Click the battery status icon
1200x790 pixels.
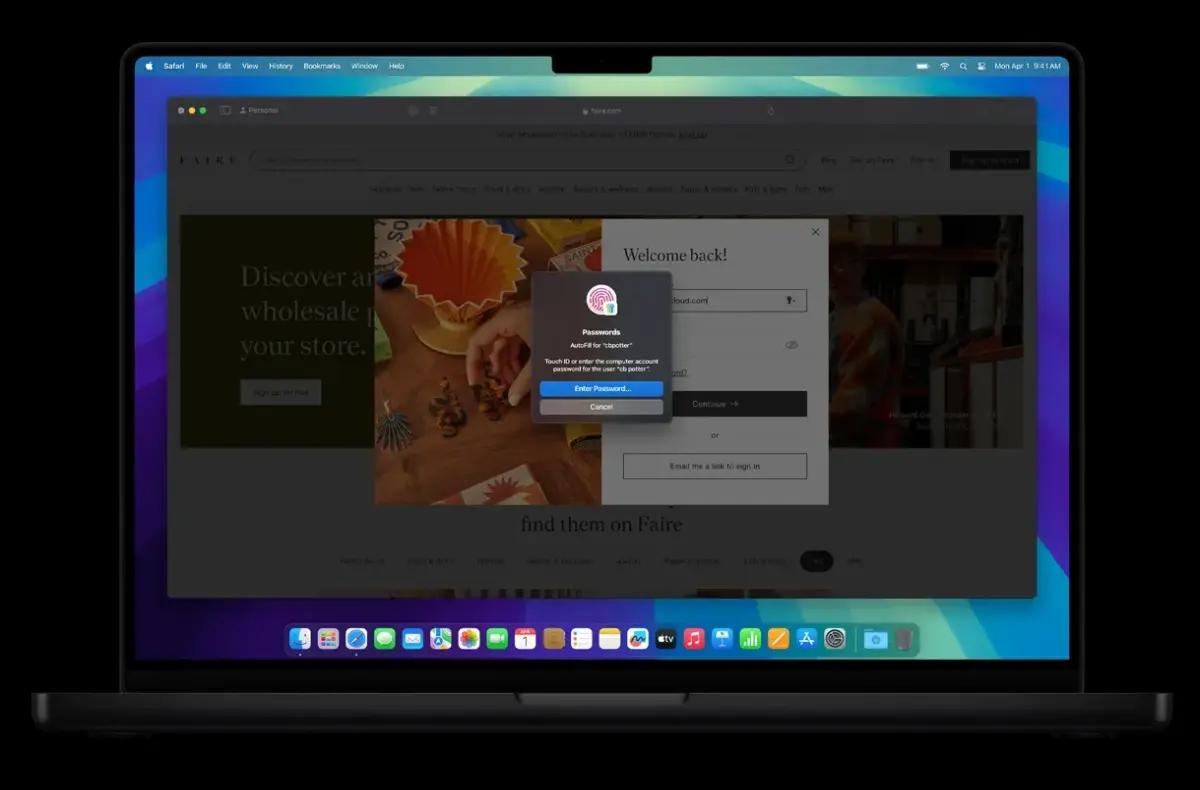923,66
